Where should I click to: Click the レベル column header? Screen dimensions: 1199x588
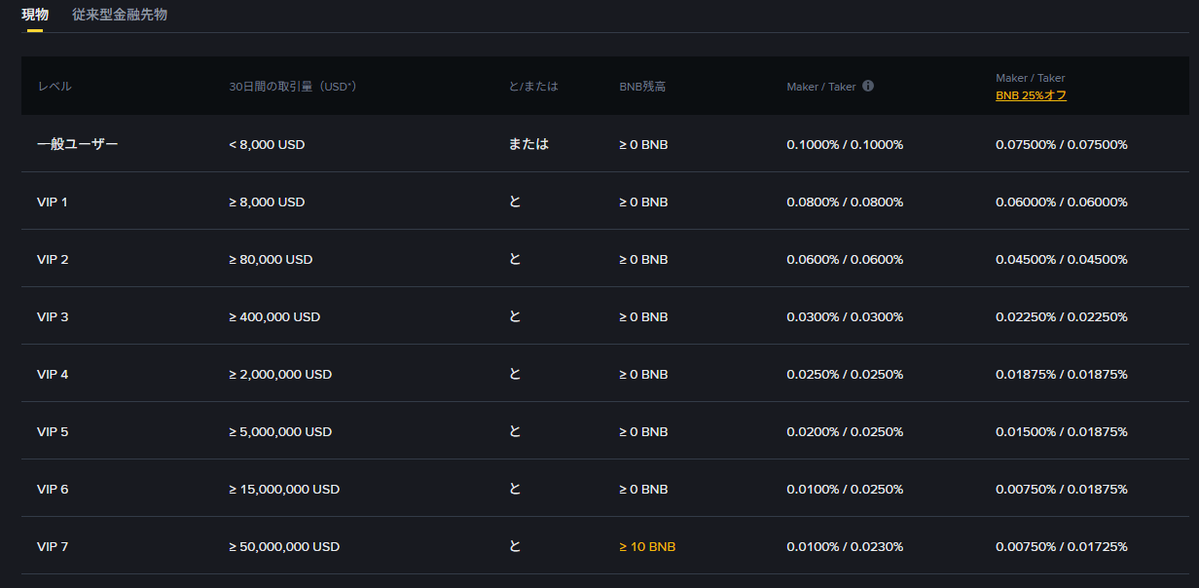pos(54,86)
